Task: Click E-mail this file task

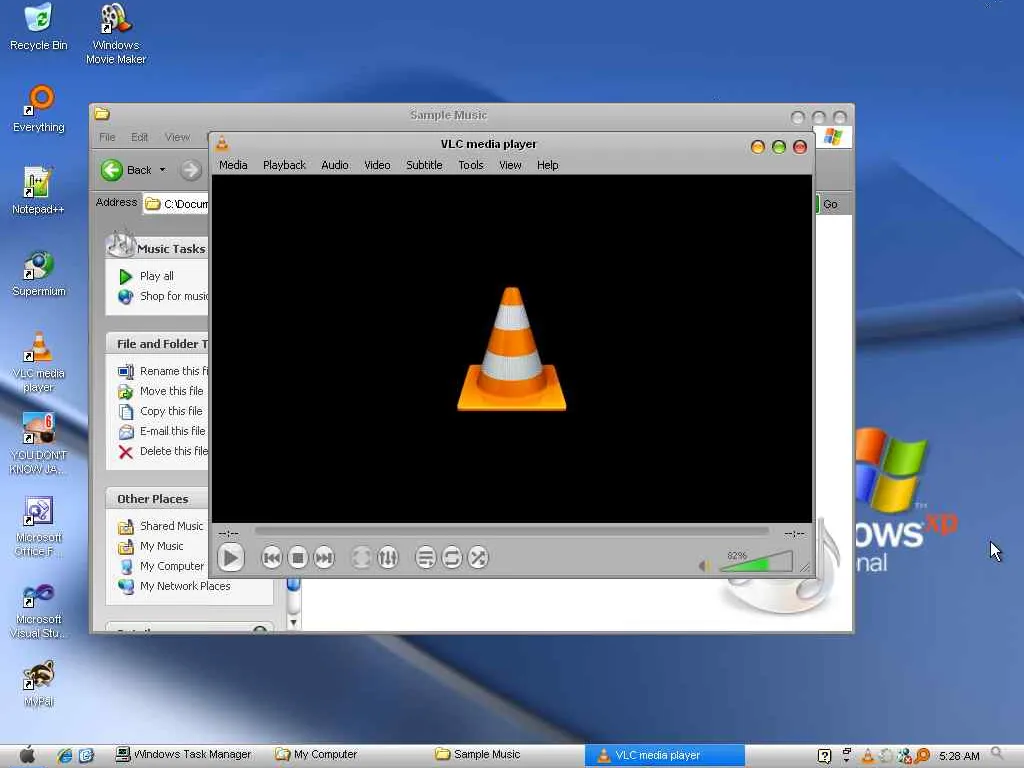Action: click(x=162, y=431)
